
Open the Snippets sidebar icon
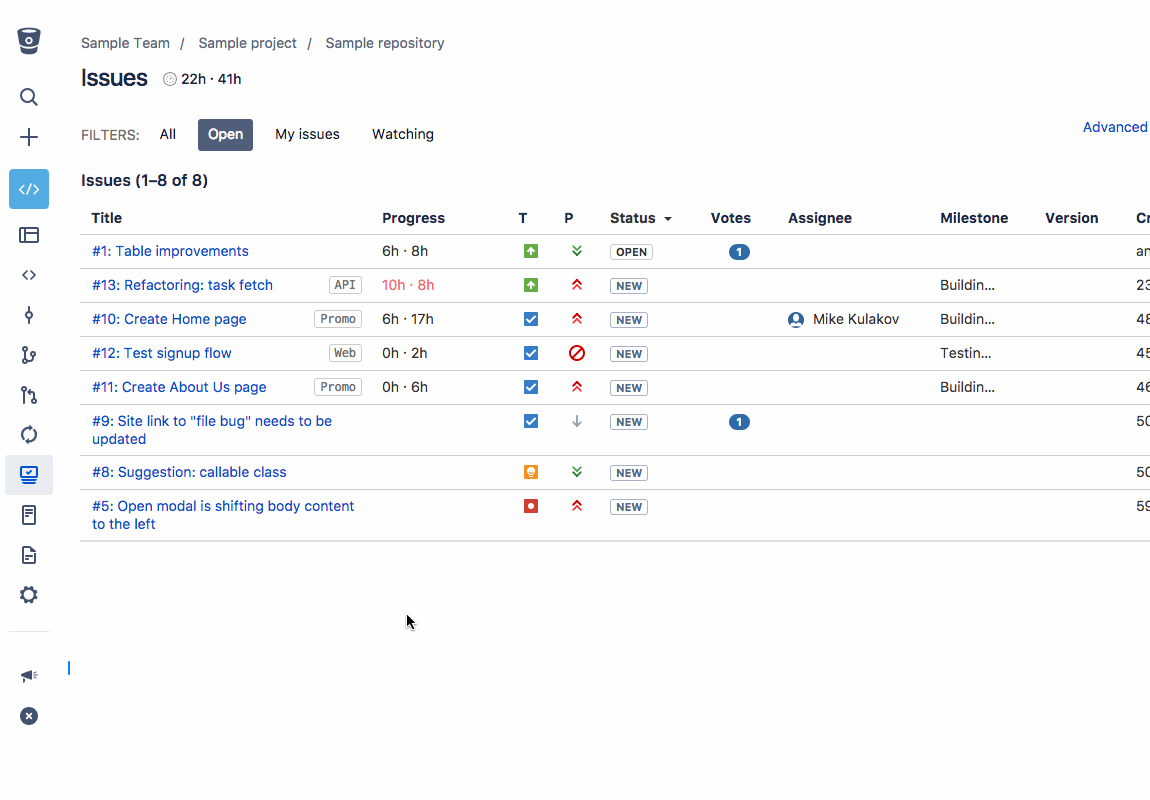(29, 515)
